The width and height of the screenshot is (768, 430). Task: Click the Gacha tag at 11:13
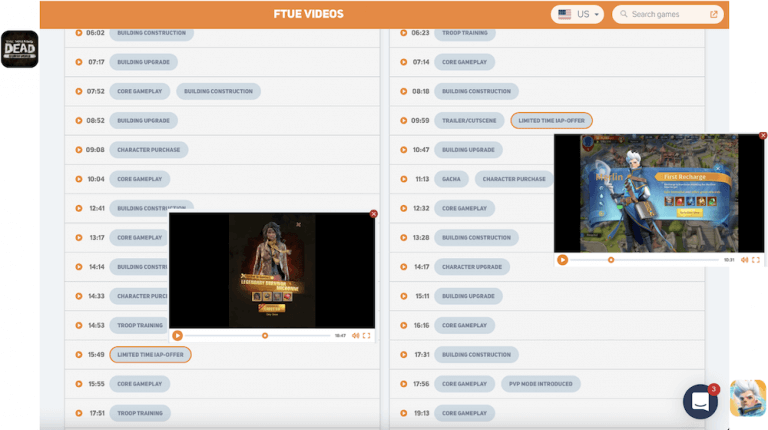[451, 179]
